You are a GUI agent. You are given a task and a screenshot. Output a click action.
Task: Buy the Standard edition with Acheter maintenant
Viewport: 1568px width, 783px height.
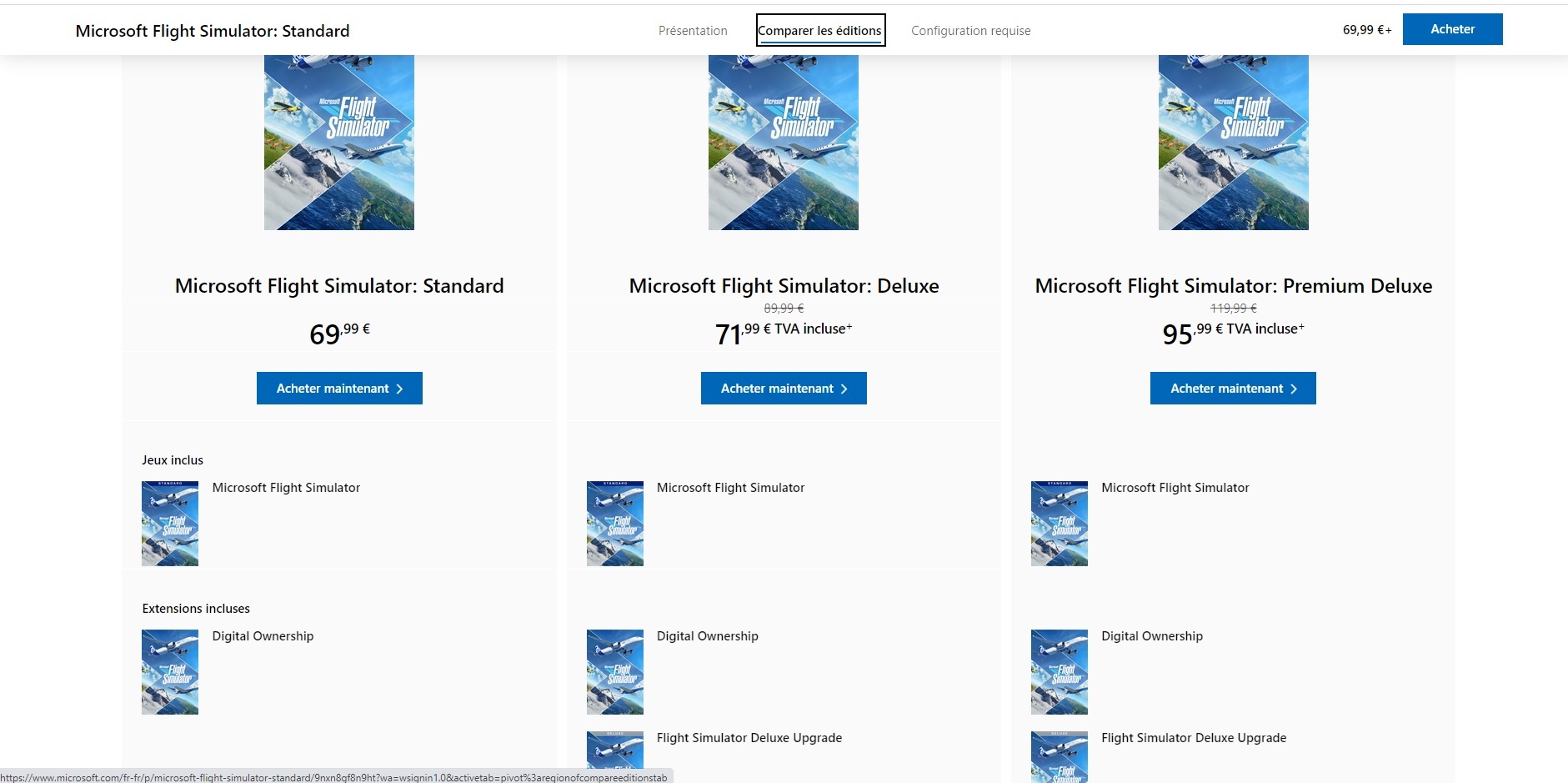coord(339,389)
